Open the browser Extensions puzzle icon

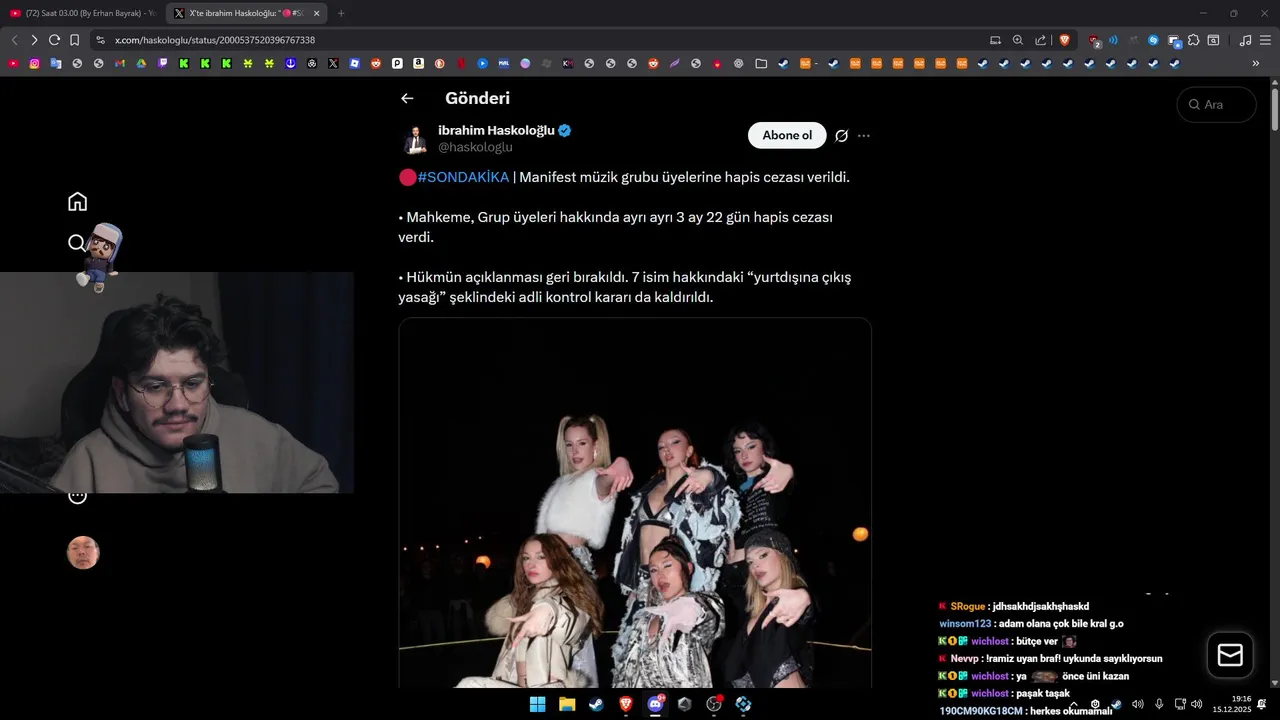click(x=1194, y=40)
